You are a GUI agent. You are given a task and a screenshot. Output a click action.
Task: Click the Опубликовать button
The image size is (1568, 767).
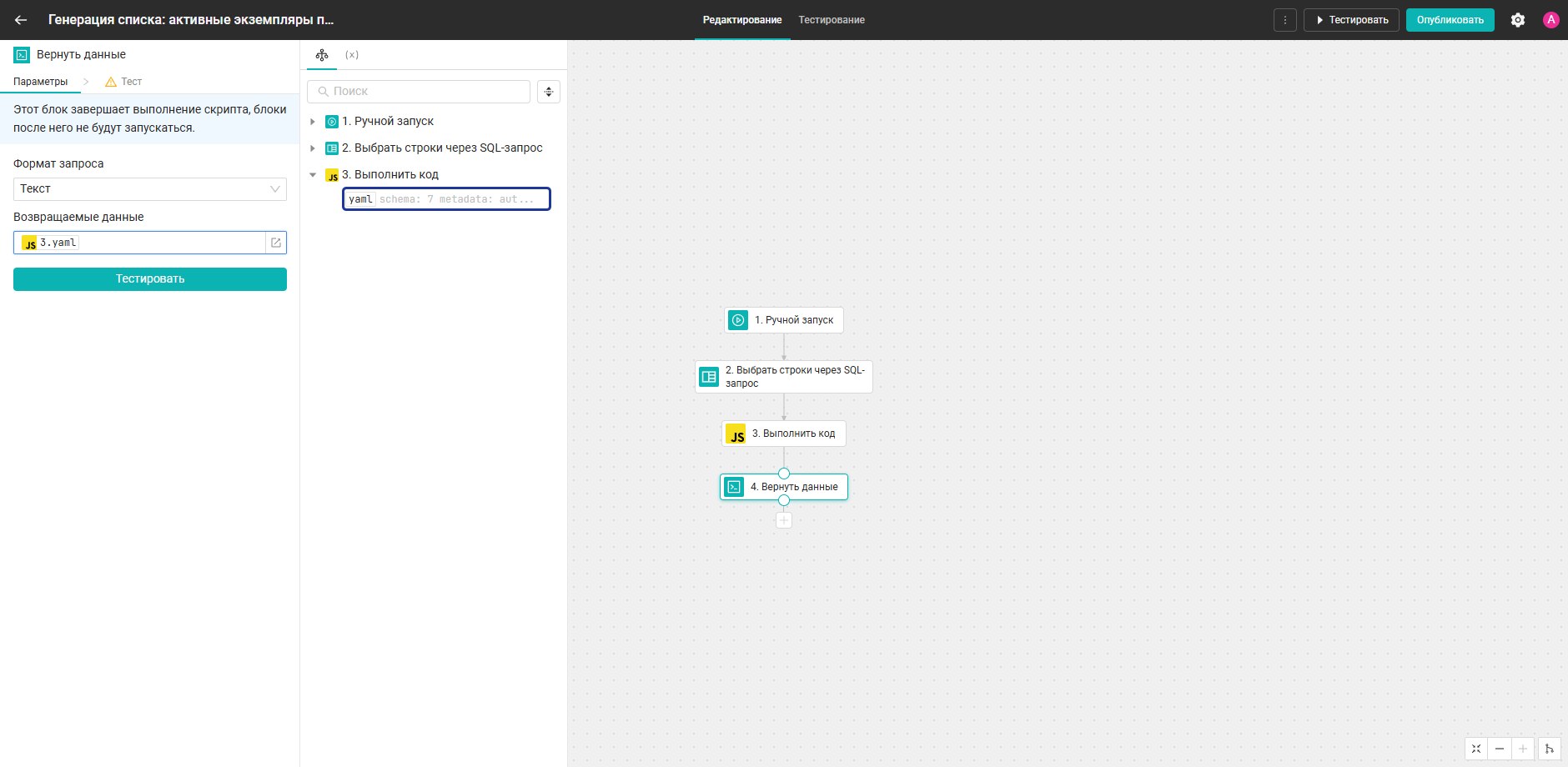click(x=1450, y=20)
